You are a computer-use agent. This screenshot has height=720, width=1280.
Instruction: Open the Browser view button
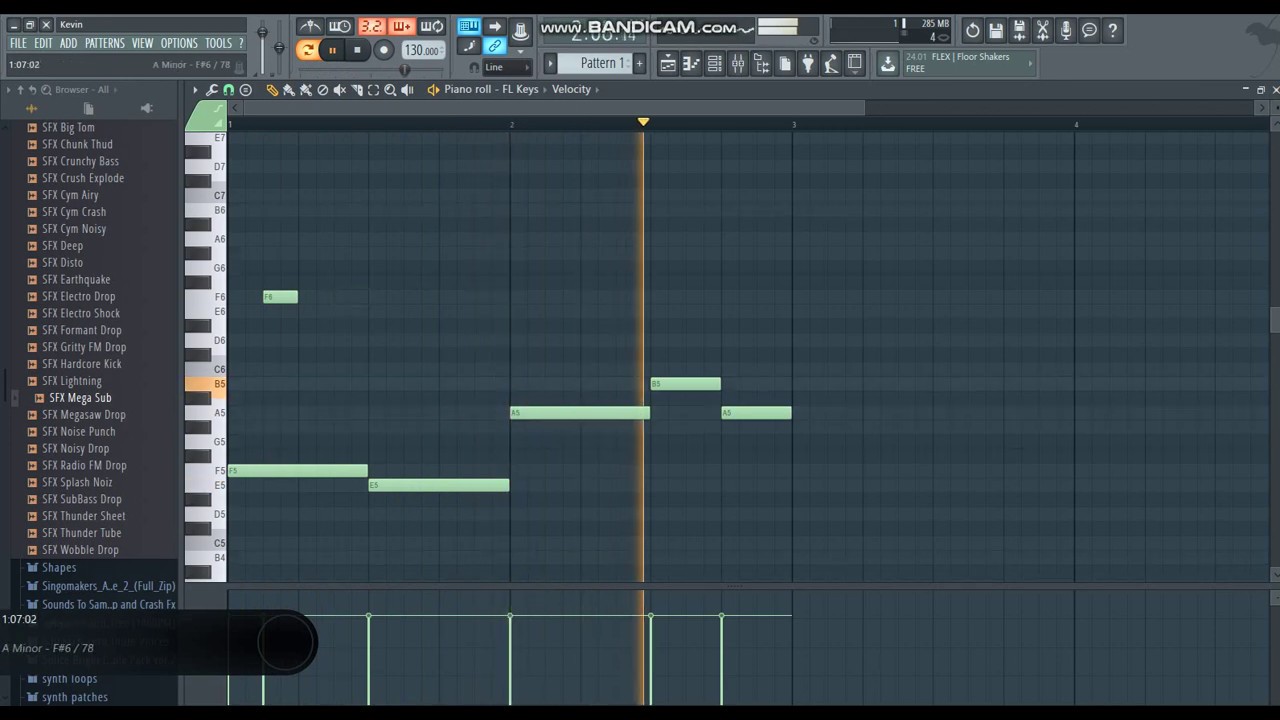(x=762, y=63)
